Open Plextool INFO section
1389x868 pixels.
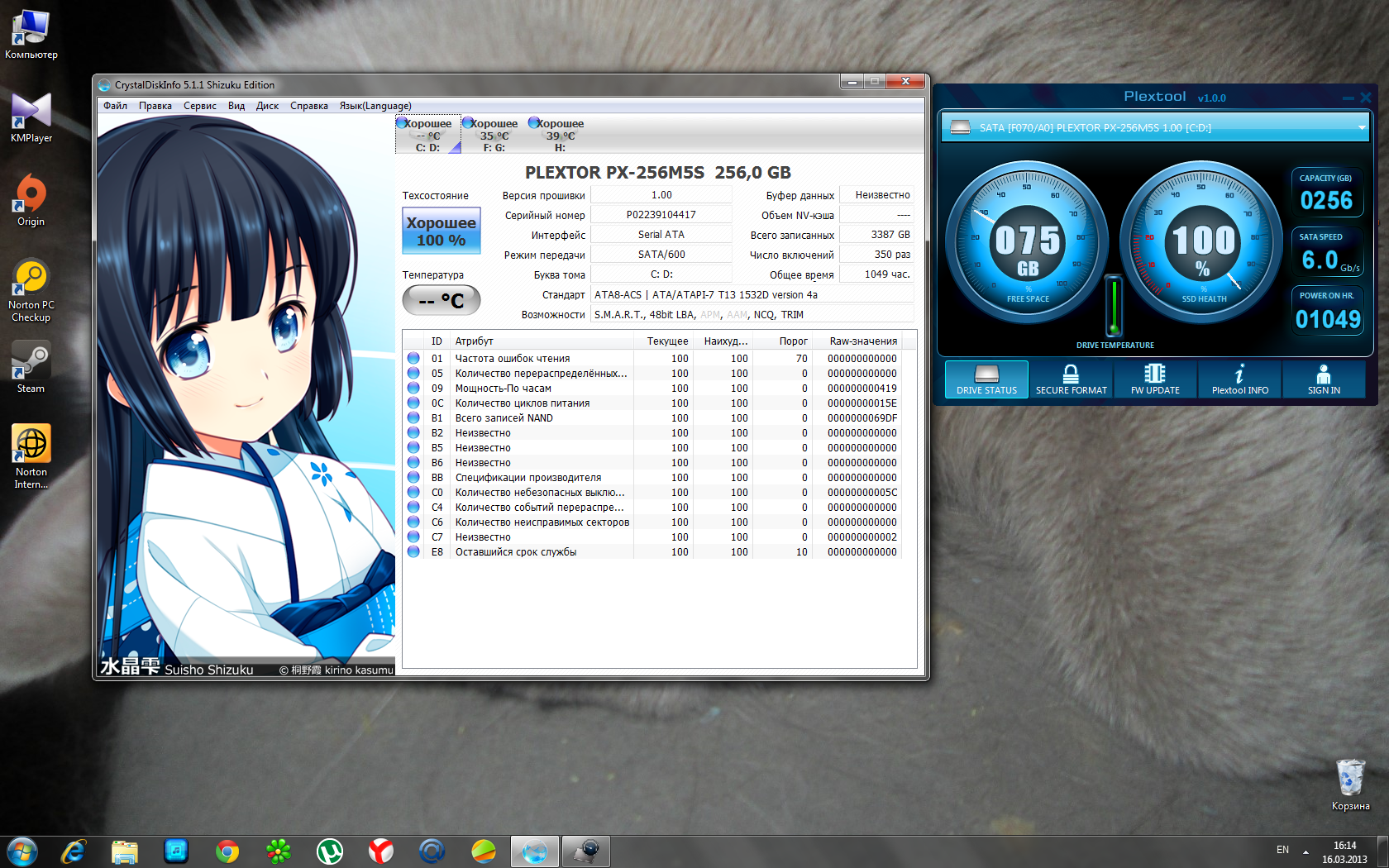point(1239,379)
